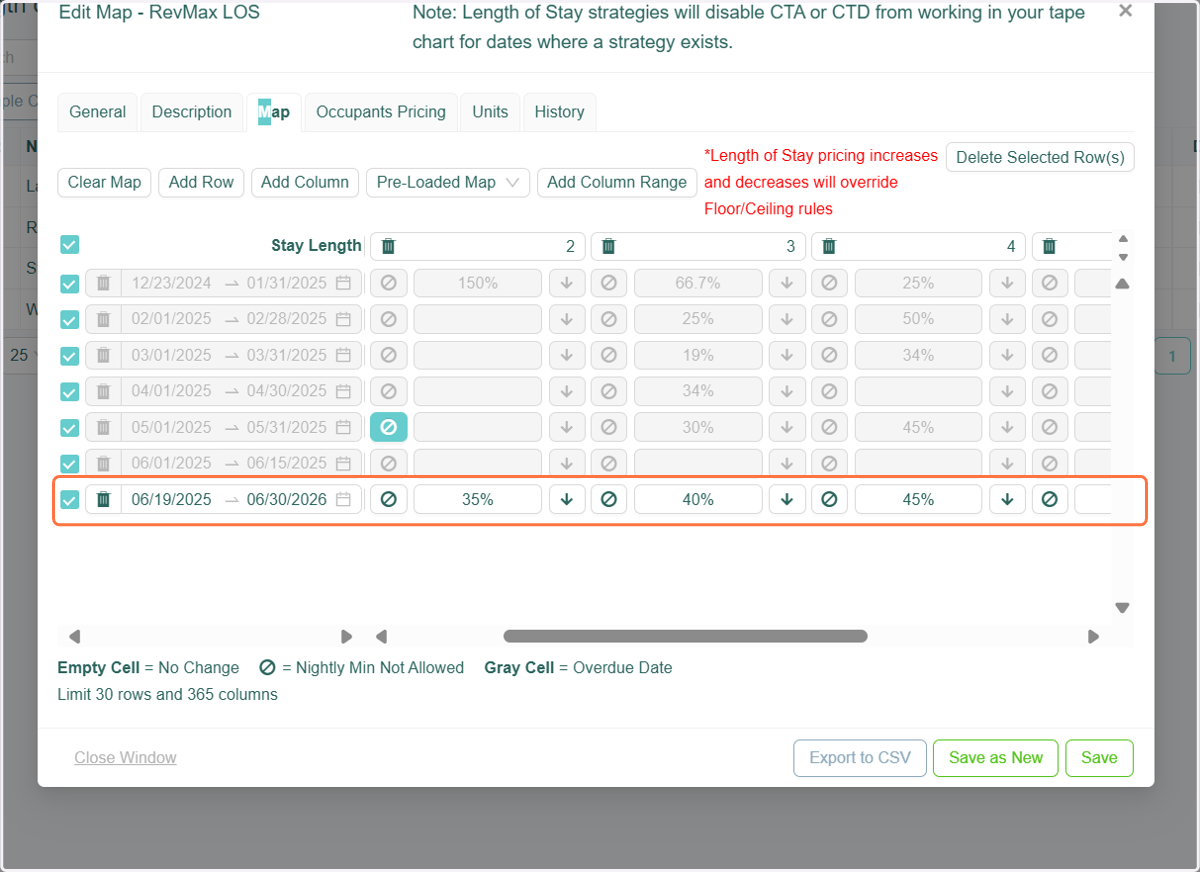Click the table's scroll-down arrow

(x=1122, y=608)
